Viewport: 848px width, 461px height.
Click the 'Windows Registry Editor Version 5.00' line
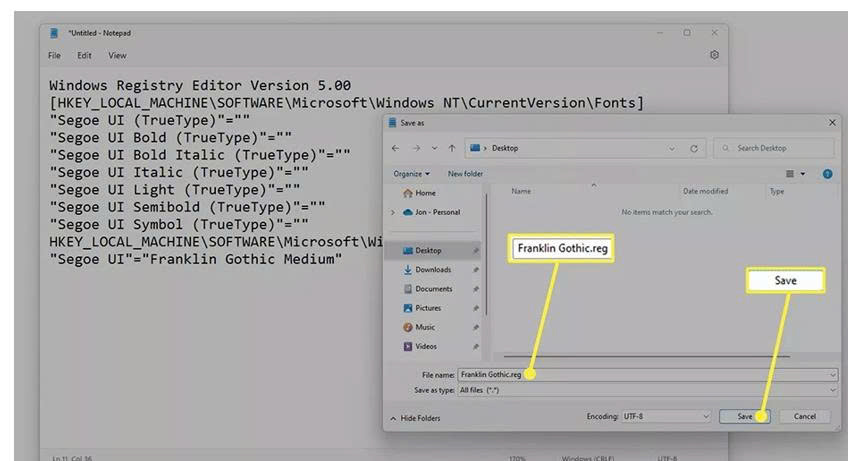[x=200, y=85]
